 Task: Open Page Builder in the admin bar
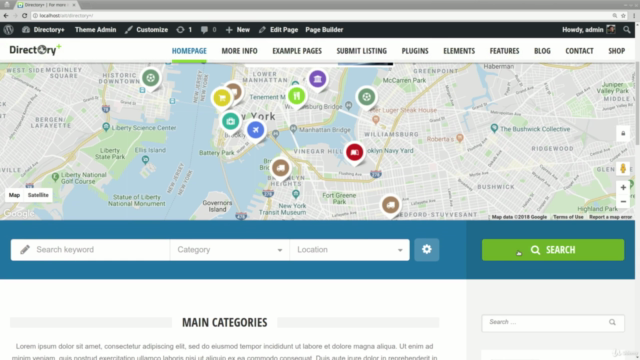click(324, 30)
